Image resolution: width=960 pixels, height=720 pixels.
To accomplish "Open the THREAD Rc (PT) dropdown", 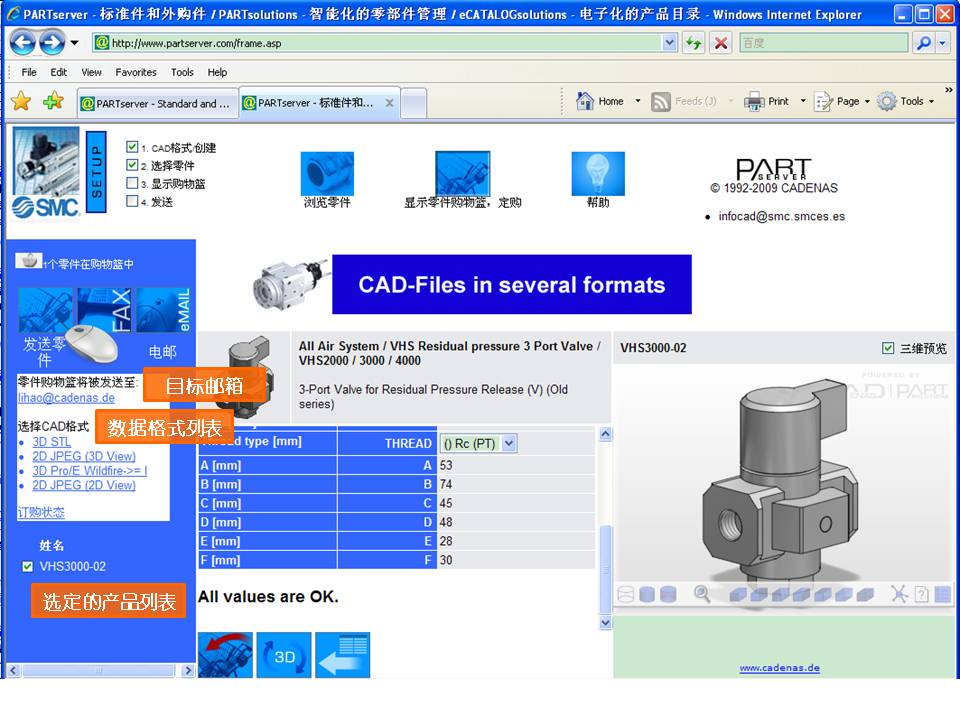I will (509, 443).
